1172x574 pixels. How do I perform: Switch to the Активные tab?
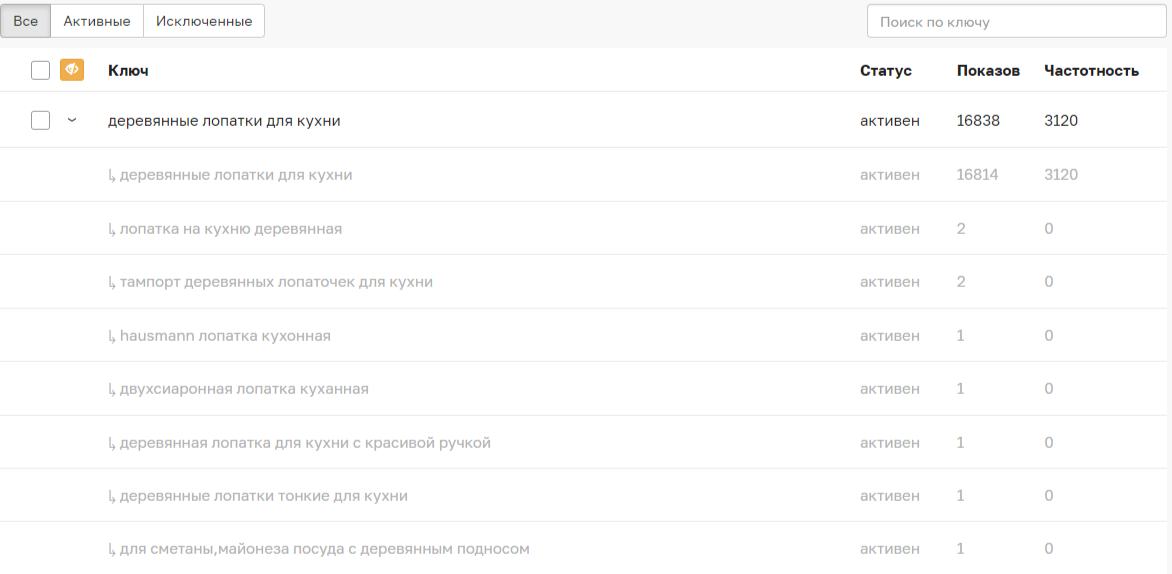click(x=97, y=21)
